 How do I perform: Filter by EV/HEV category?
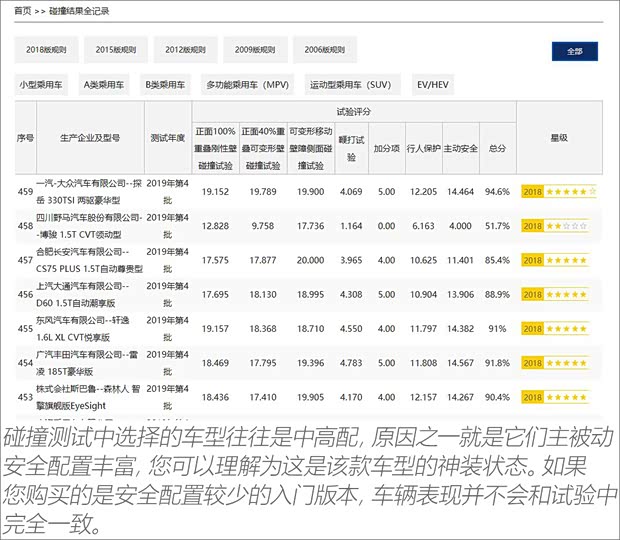(x=433, y=85)
